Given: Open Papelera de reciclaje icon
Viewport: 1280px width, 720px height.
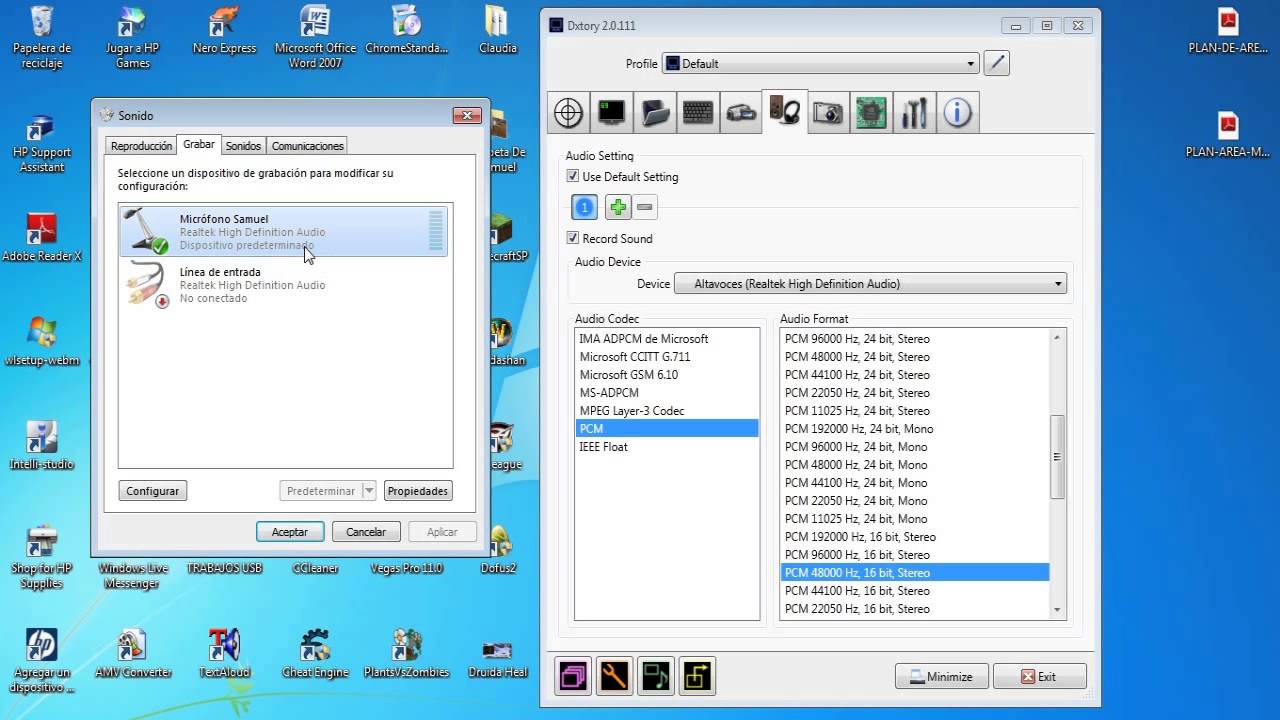Looking at the screenshot, I should point(41,38).
